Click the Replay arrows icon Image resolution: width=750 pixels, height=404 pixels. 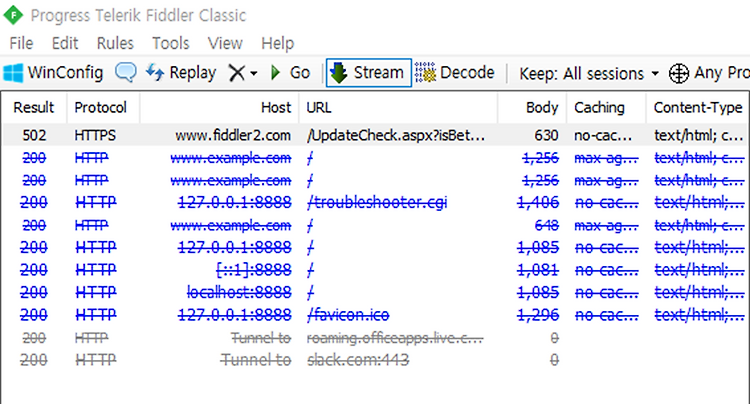point(155,73)
